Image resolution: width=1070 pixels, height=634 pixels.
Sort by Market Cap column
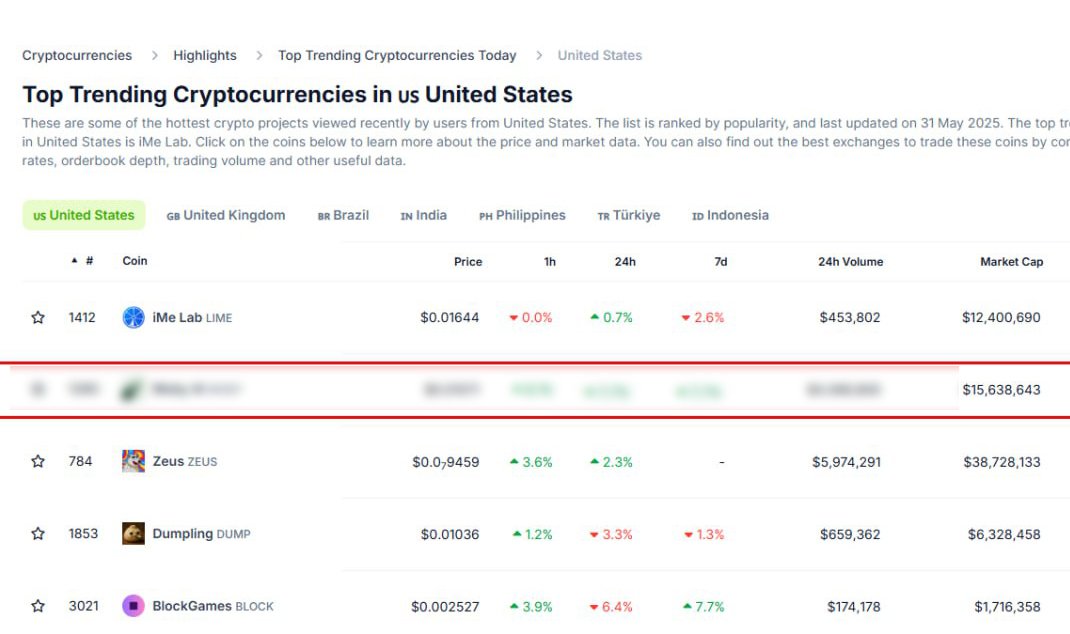coord(1011,261)
